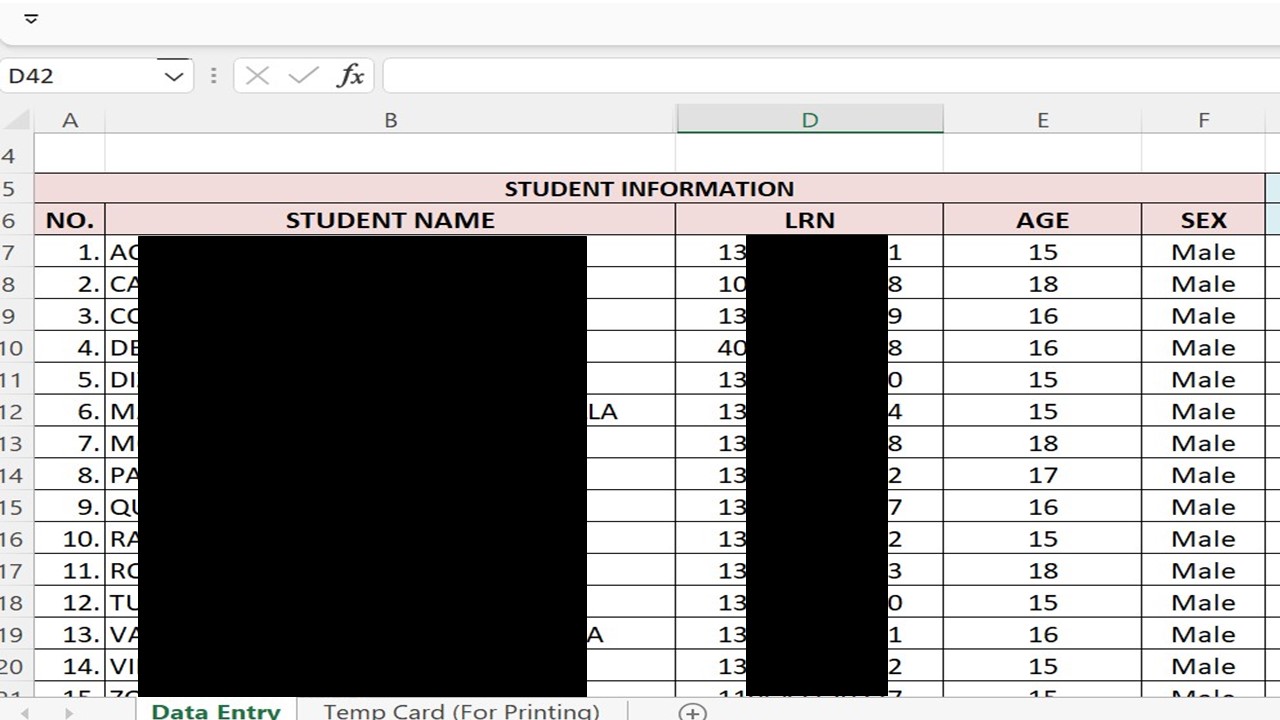Click the Select All corner triangle
The height and width of the screenshot is (720, 1280).
click(17, 120)
